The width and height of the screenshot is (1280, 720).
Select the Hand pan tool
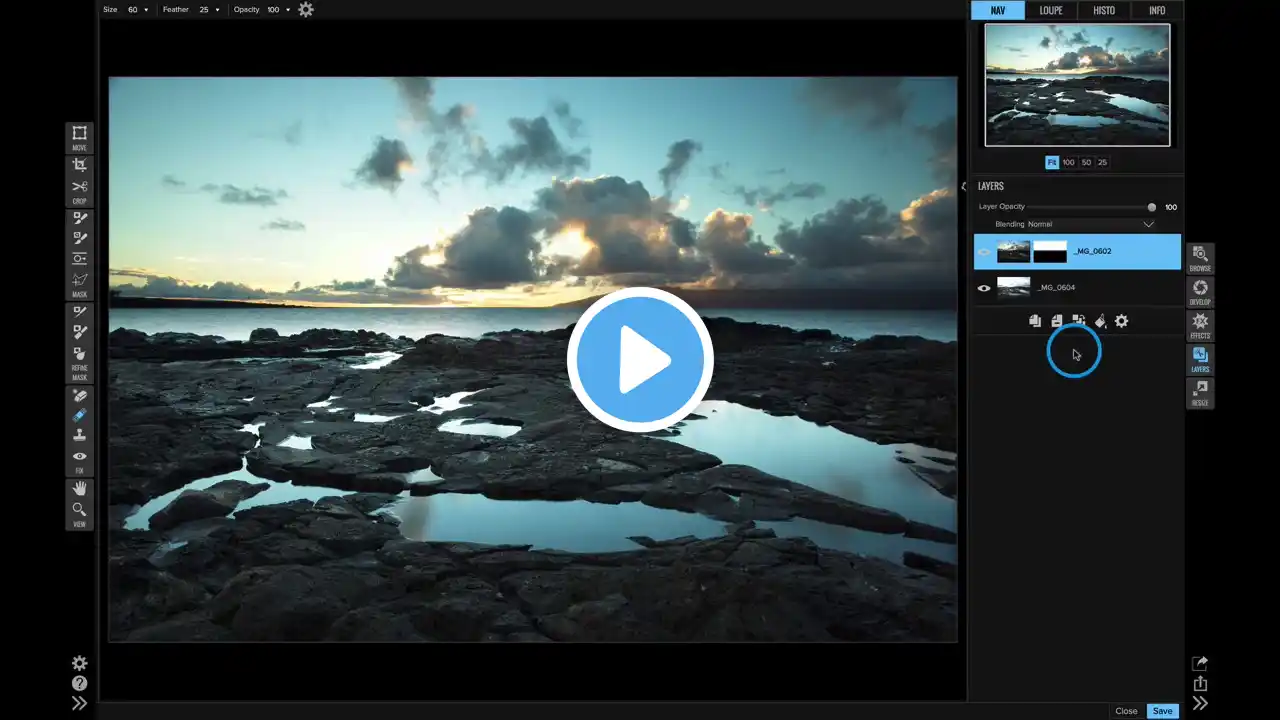79,489
